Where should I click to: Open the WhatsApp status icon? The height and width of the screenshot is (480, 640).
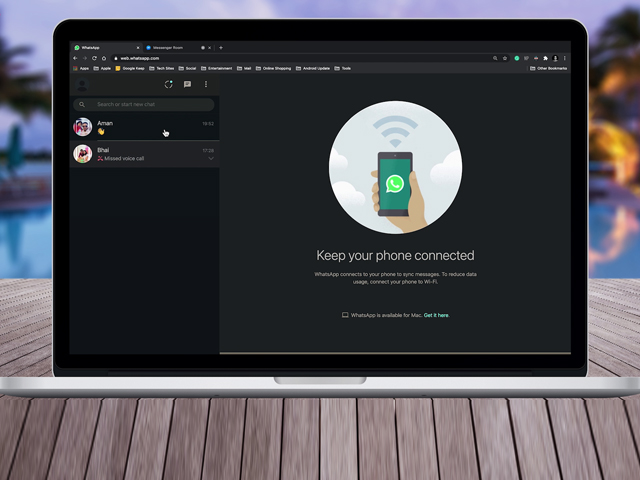click(x=169, y=84)
